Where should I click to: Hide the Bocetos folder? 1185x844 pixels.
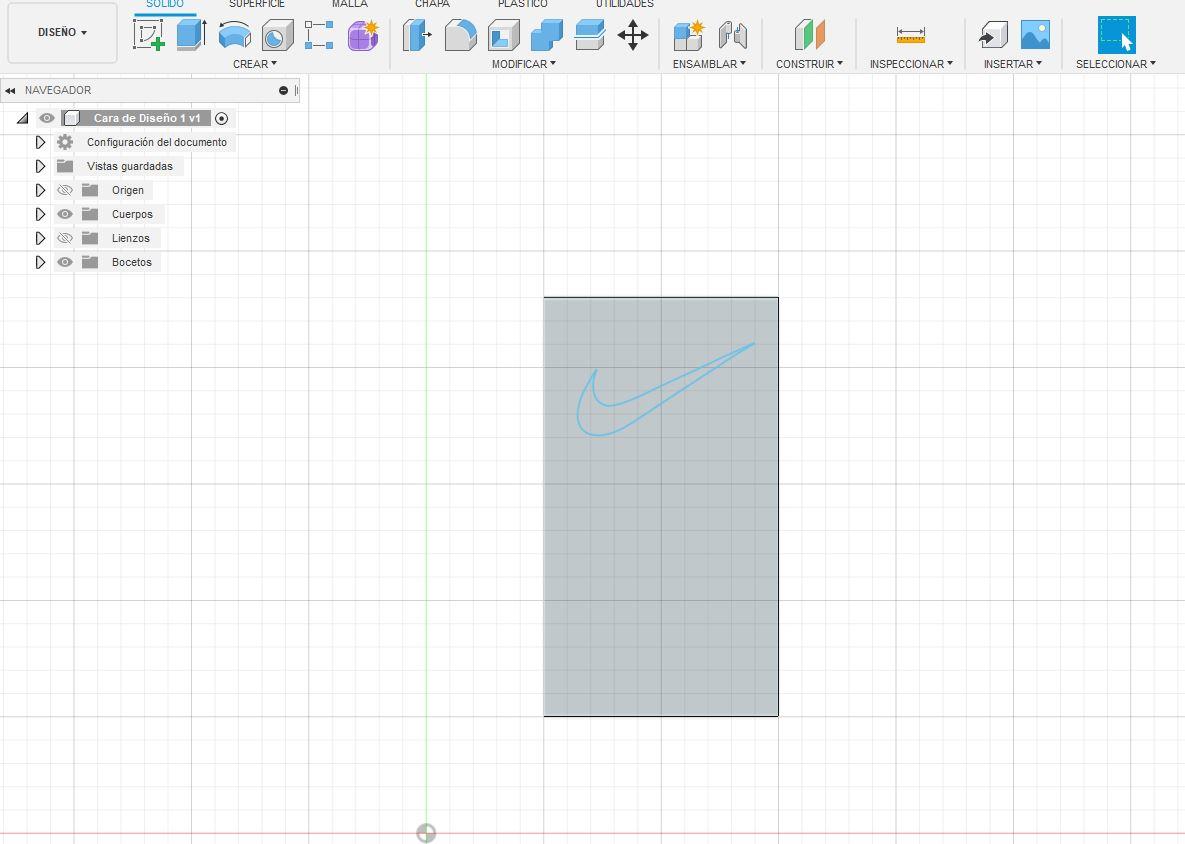pos(65,262)
